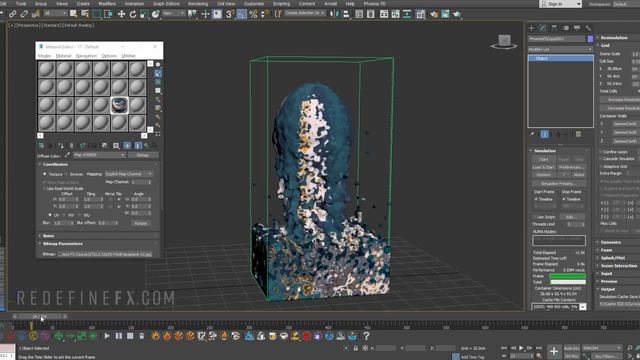This screenshot has width=640, height=360.
Task: Toggle Use Script checkbox in Simulation
Action: 534,217
